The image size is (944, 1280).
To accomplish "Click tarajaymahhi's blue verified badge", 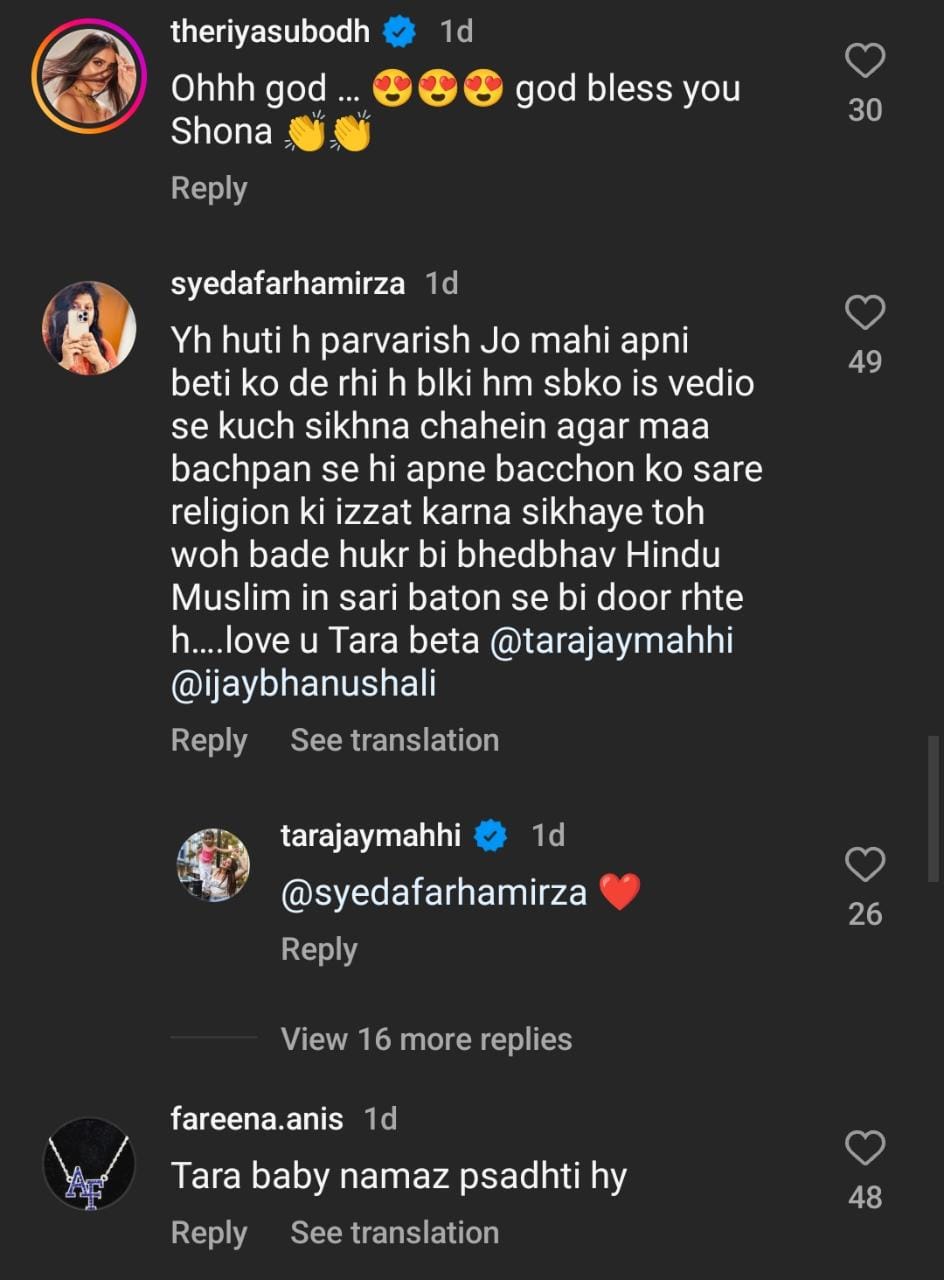I will tap(490, 835).
